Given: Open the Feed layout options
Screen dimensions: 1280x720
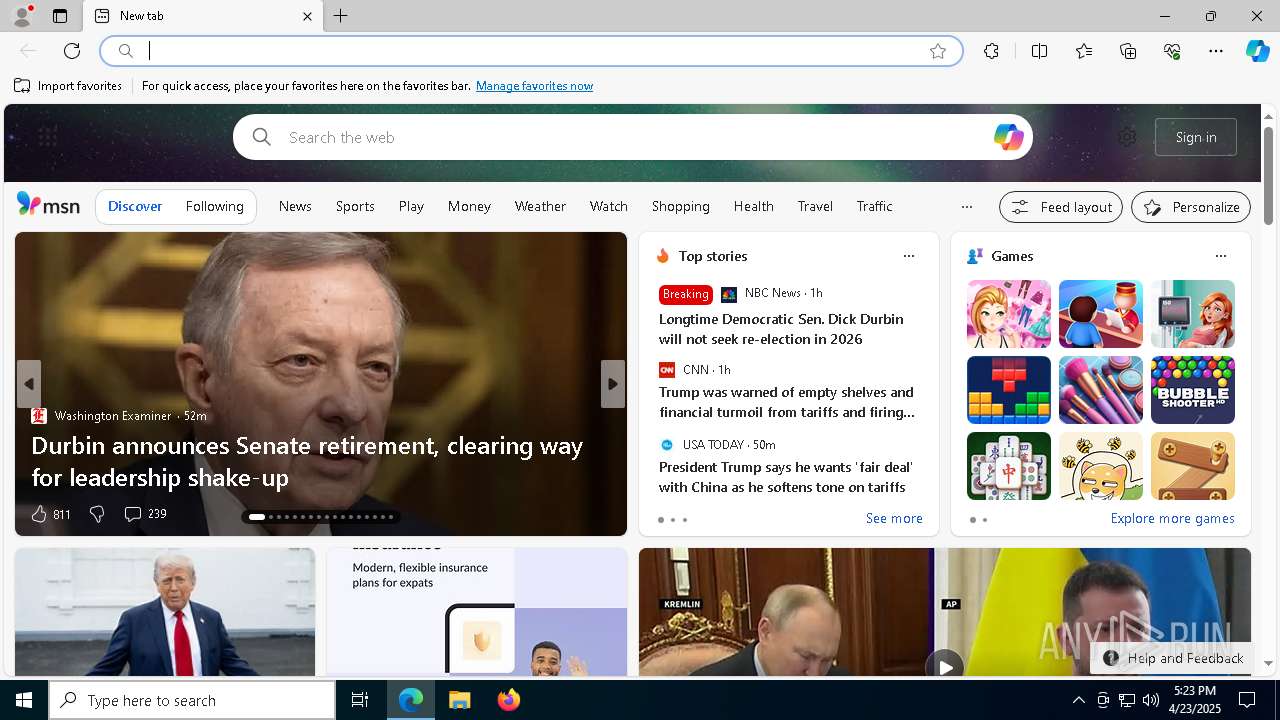Looking at the screenshot, I should pos(1061,207).
